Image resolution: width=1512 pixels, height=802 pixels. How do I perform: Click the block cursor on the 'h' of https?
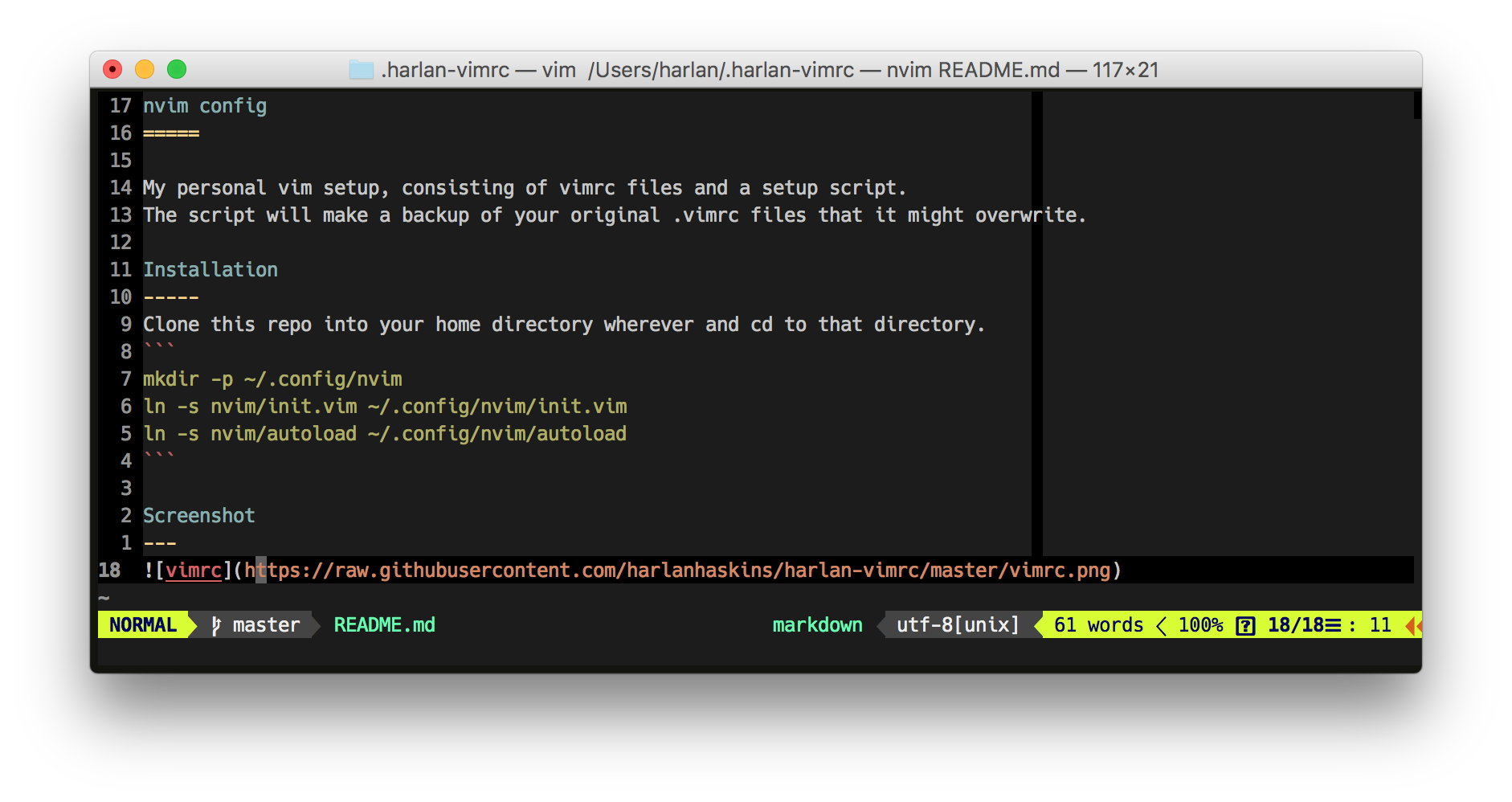point(261,571)
